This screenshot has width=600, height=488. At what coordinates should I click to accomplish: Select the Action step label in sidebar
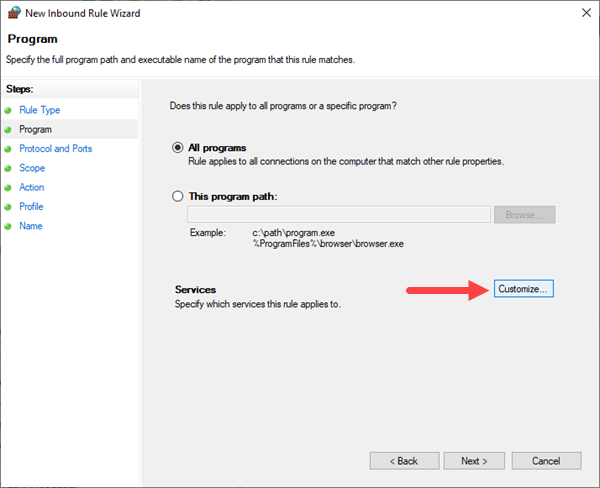(x=32, y=188)
